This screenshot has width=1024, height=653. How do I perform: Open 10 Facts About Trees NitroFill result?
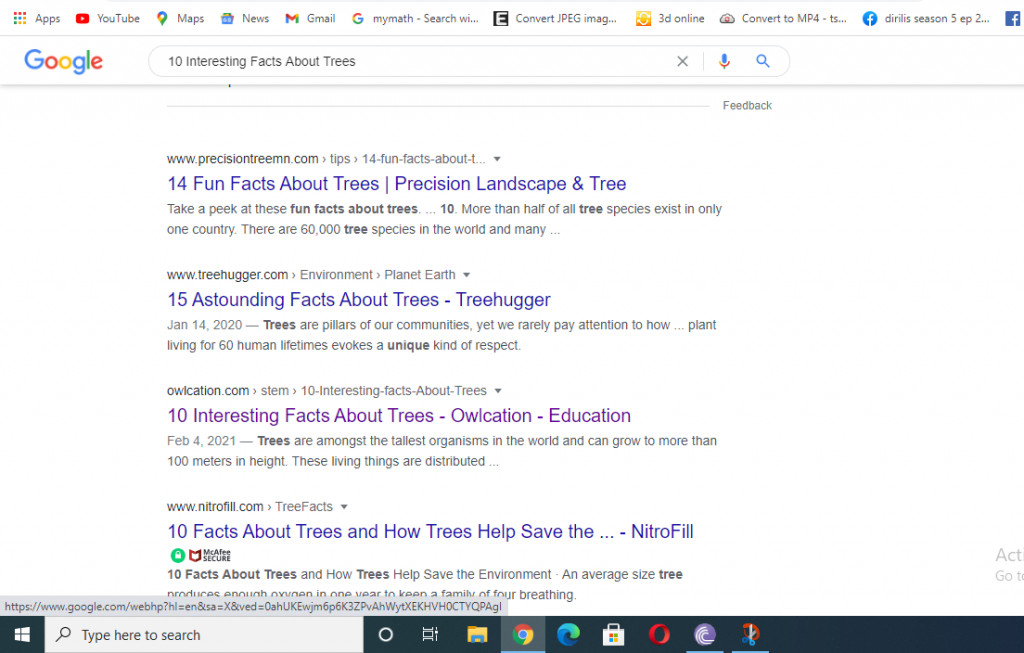(x=430, y=532)
